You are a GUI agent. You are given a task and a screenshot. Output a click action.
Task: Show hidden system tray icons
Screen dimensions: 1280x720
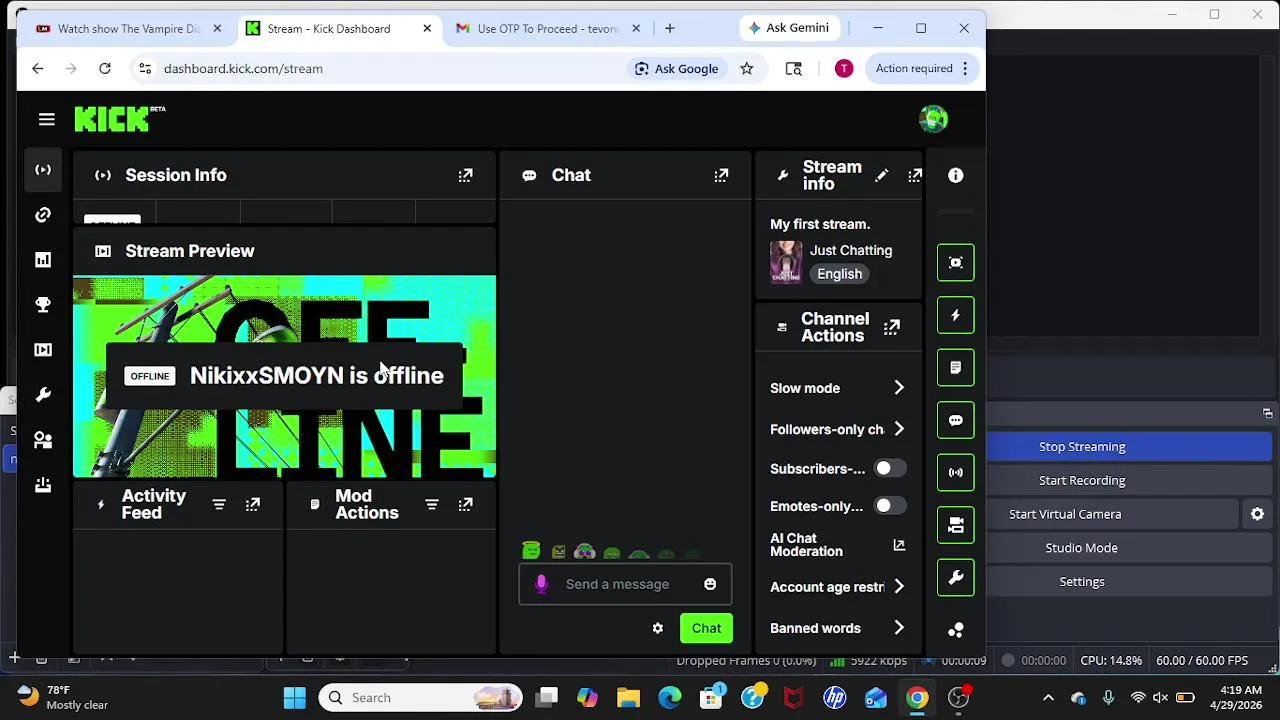click(x=1048, y=697)
